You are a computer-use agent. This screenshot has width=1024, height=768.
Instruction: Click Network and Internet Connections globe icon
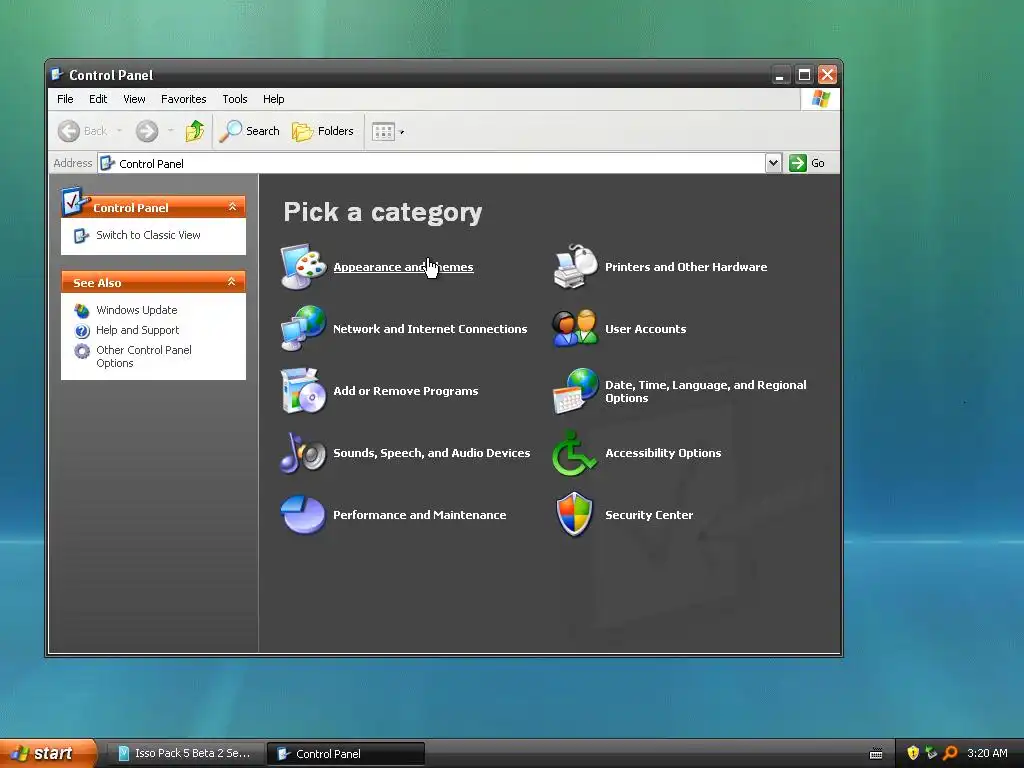click(303, 328)
